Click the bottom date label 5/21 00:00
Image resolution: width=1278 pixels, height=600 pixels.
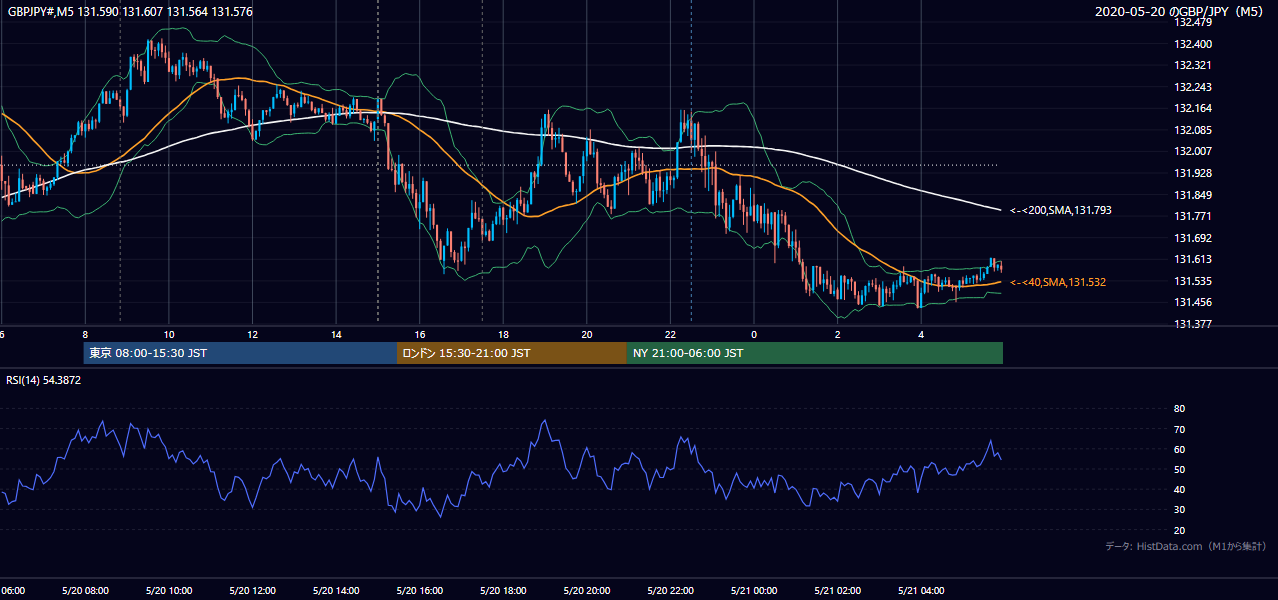[753, 591]
